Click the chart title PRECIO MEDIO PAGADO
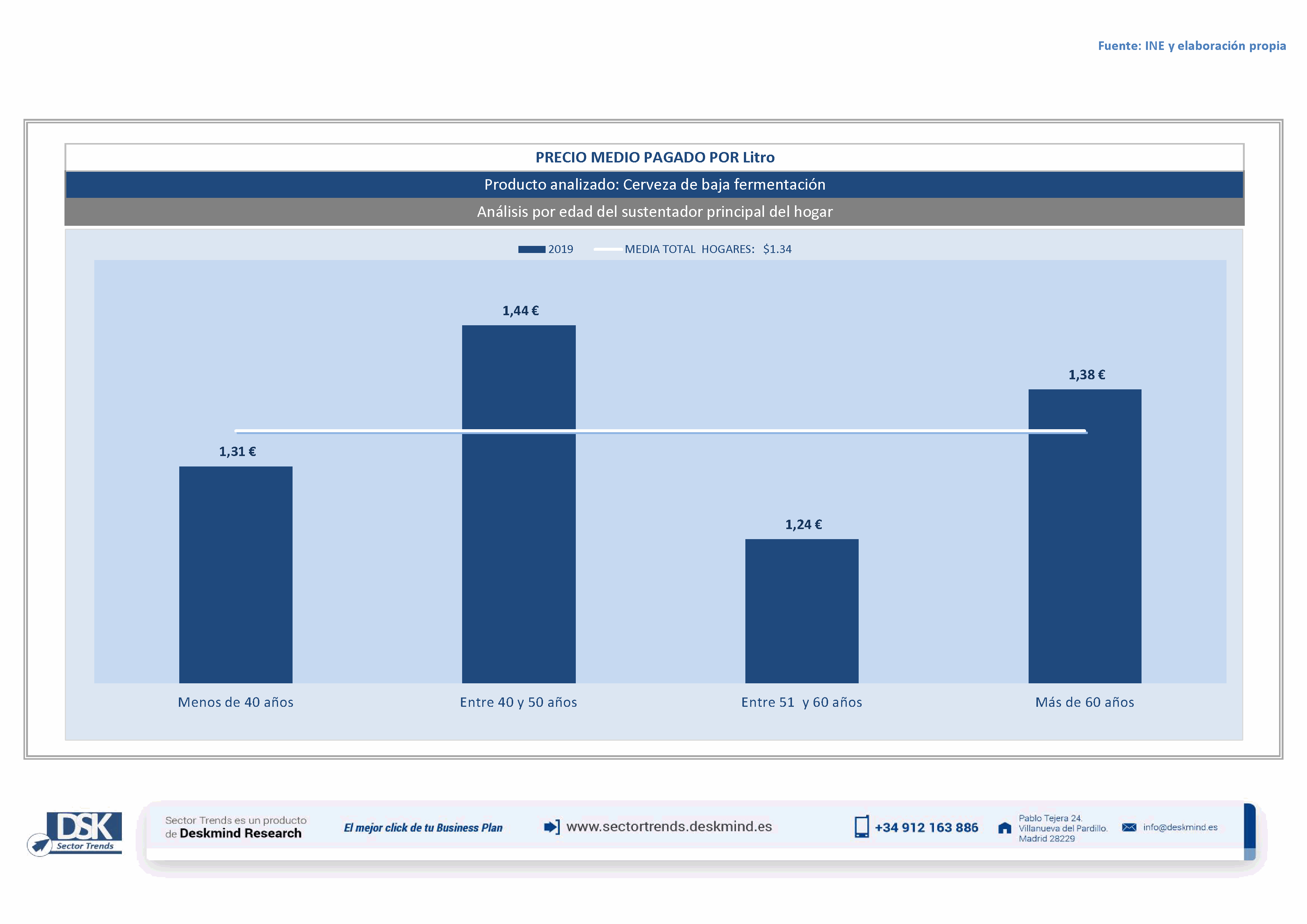 [655, 157]
